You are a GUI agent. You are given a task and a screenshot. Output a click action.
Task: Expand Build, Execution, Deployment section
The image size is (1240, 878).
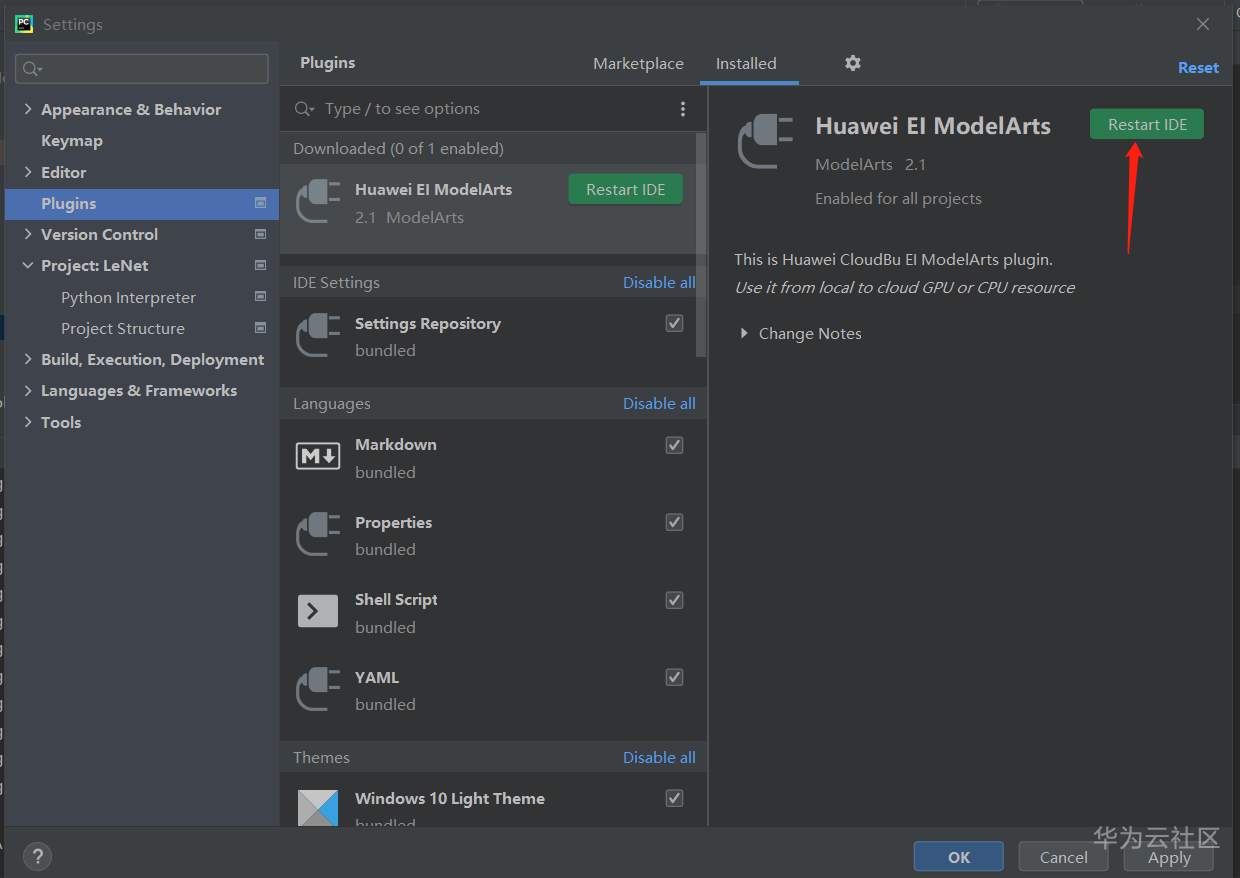(x=28, y=359)
